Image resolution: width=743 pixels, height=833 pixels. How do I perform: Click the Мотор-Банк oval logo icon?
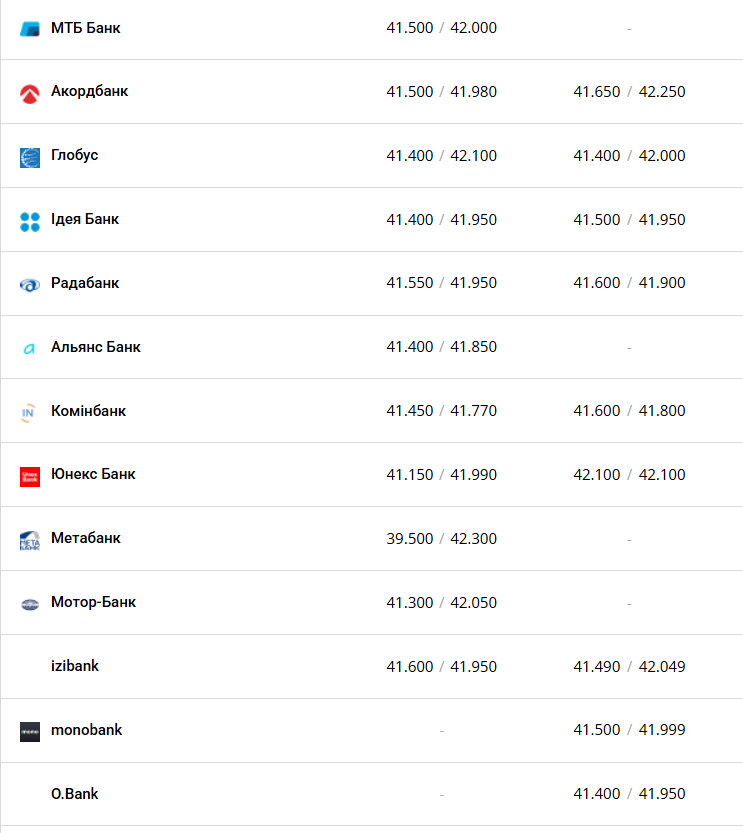click(x=30, y=604)
